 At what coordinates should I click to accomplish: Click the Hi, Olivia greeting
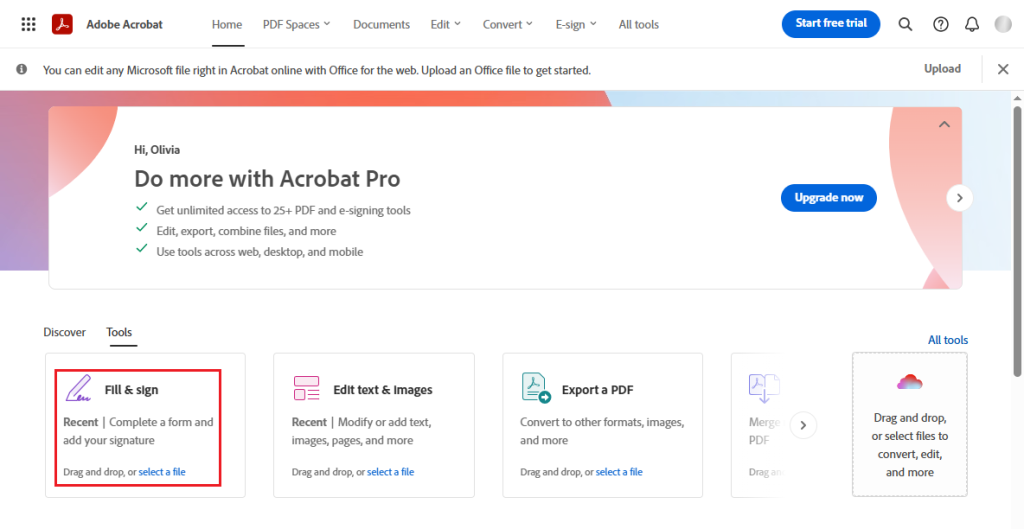pos(157,150)
